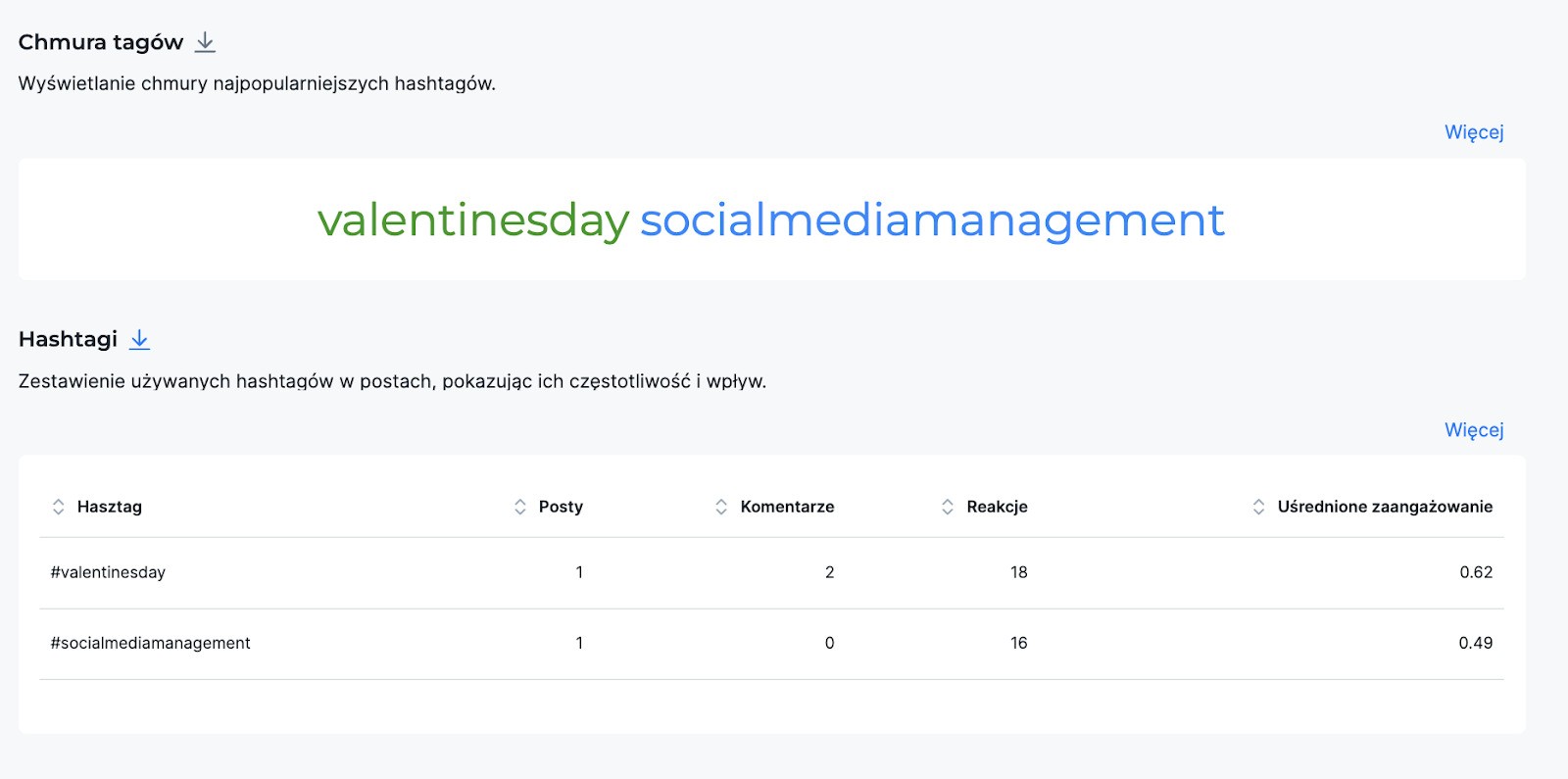The width and height of the screenshot is (1568, 779).
Task: Click the 0.49 engagement value
Action: 1475,643
